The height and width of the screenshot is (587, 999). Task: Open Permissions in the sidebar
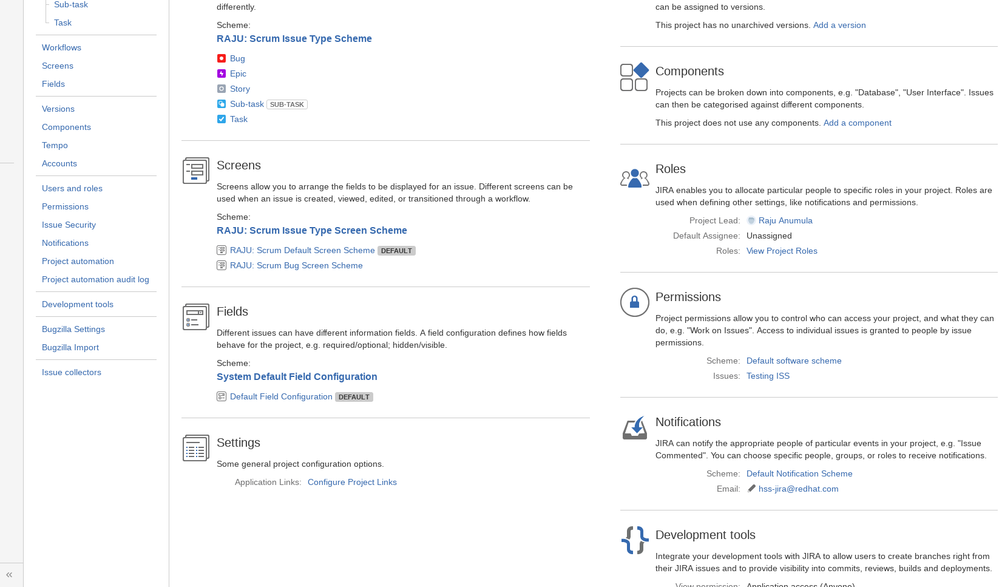(x=65, y=207)
